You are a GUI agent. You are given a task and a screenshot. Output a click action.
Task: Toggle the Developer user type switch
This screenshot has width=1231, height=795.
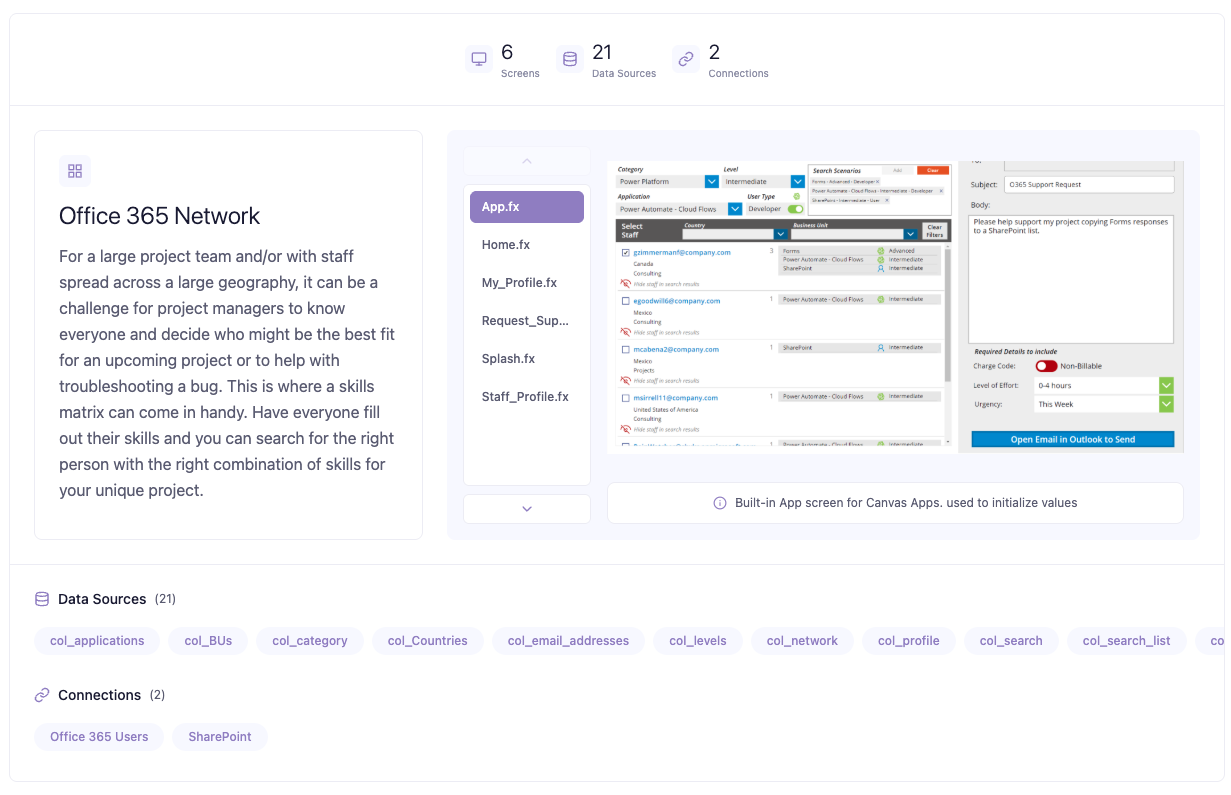pos(796,209)
